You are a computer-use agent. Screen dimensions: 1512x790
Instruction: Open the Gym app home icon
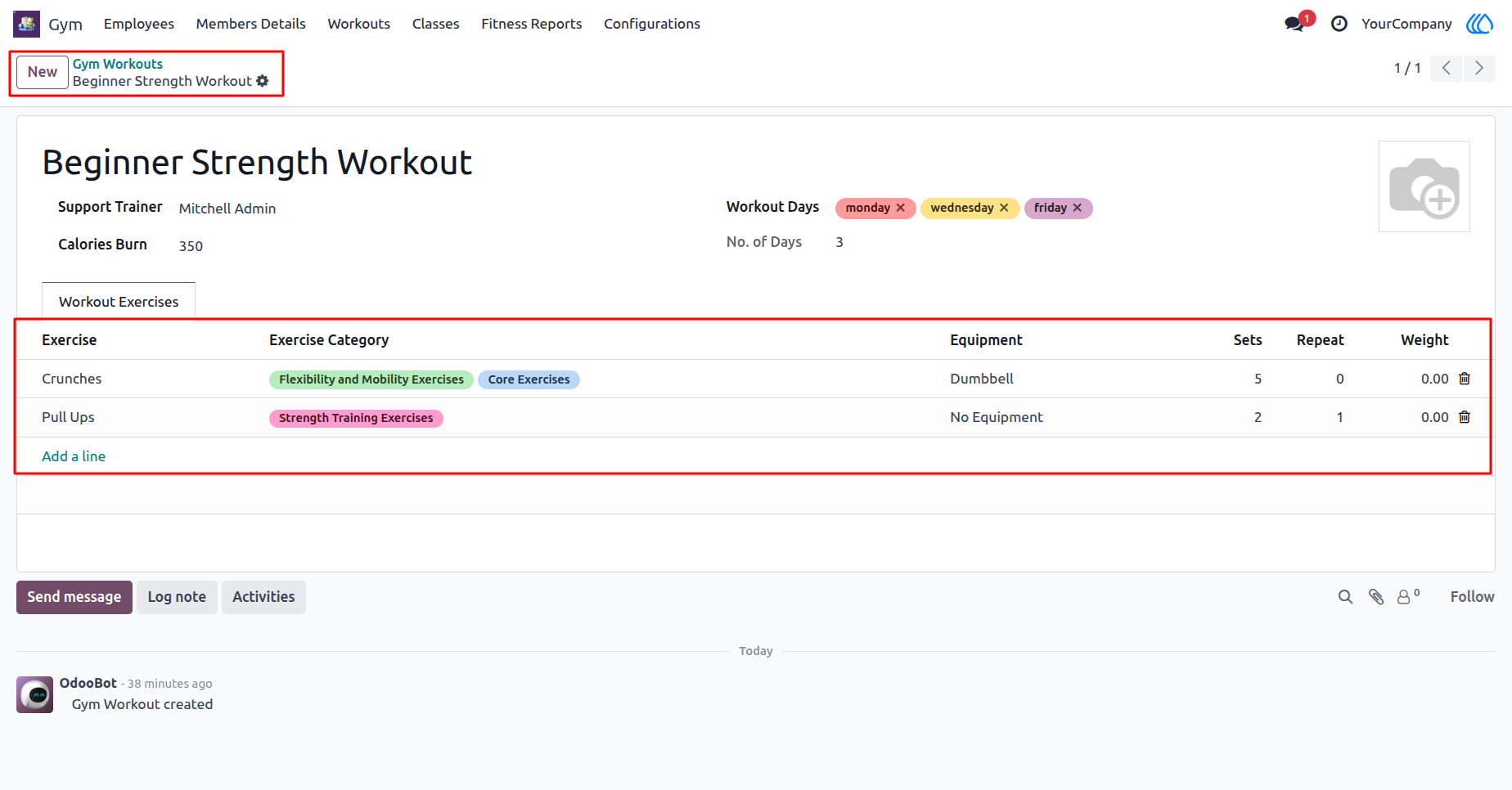[x=26, y=24]
